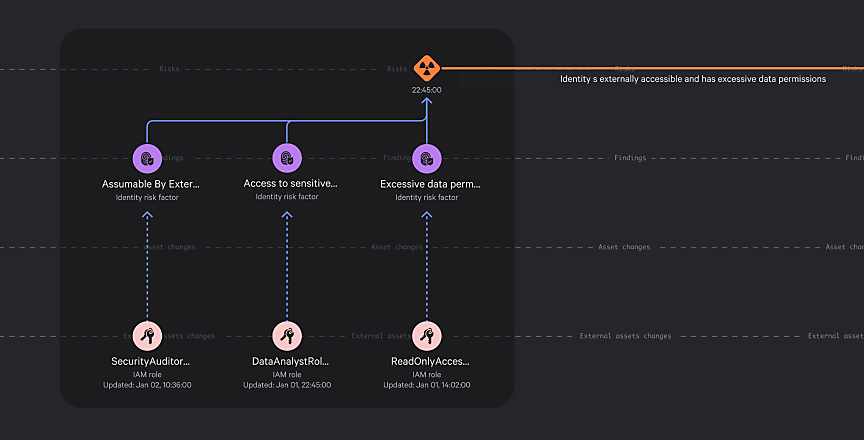The image size is (864, 440).
Task: Open the ReadOnlyAccess IAM role key icon
Action: (x=427, y=336)
